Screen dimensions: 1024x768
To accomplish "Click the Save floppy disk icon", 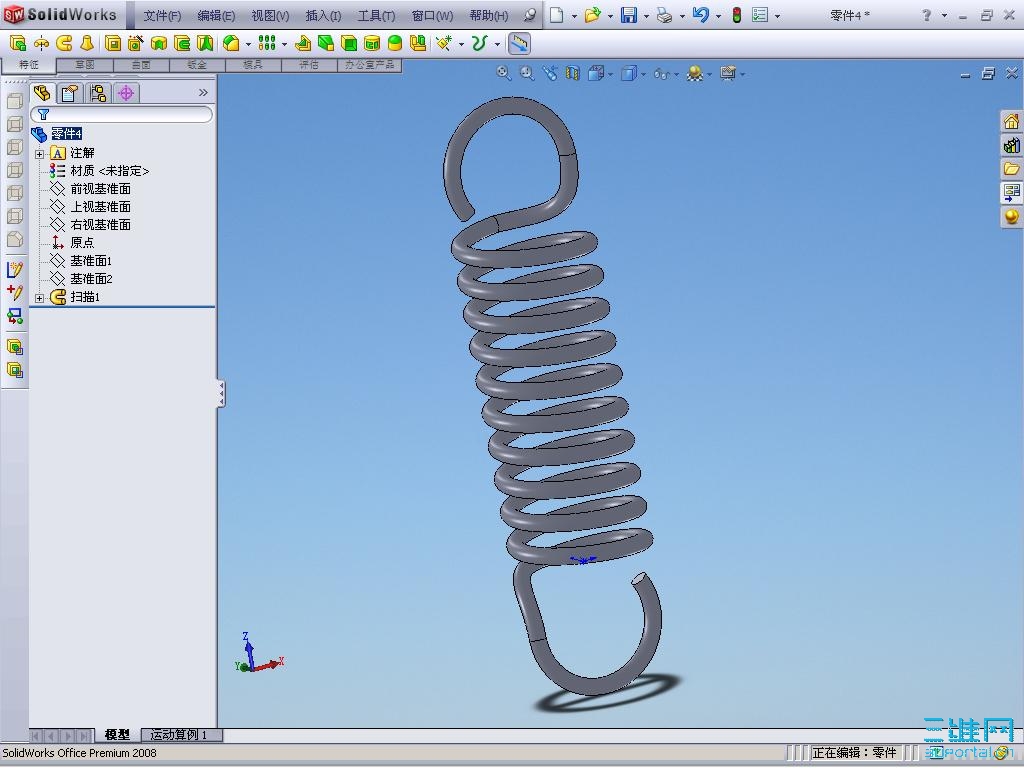I will pos(629,15).
